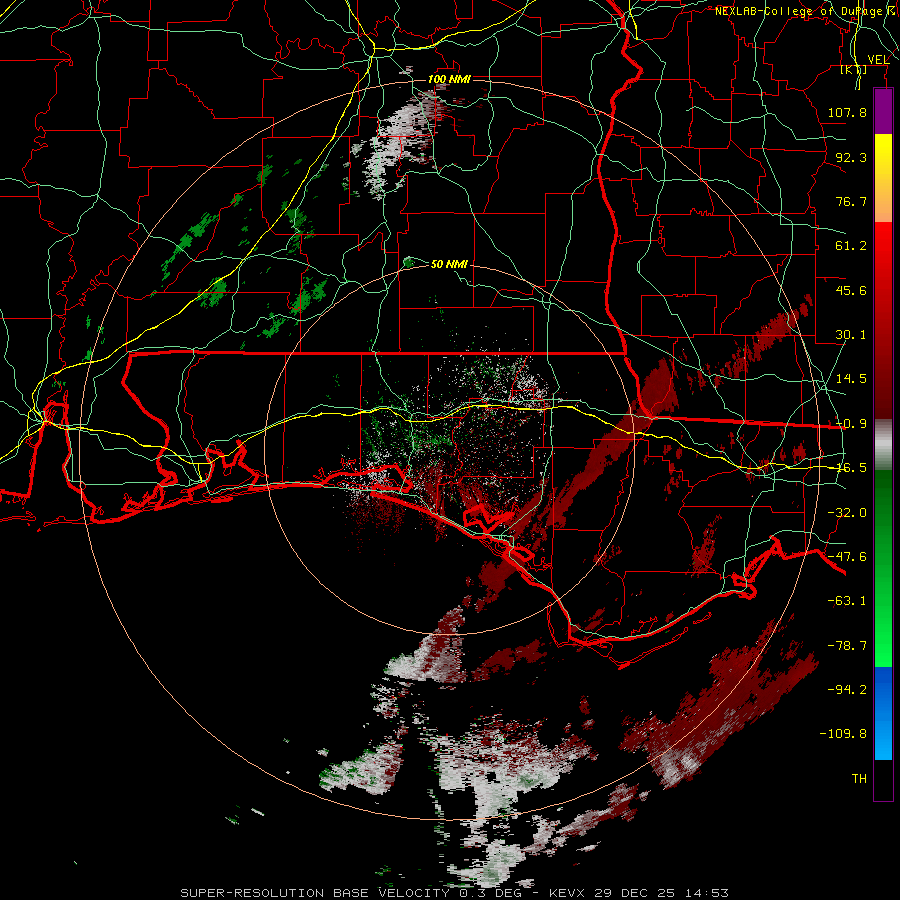Click the TH threshold label
900x900 pixels.
859,778
